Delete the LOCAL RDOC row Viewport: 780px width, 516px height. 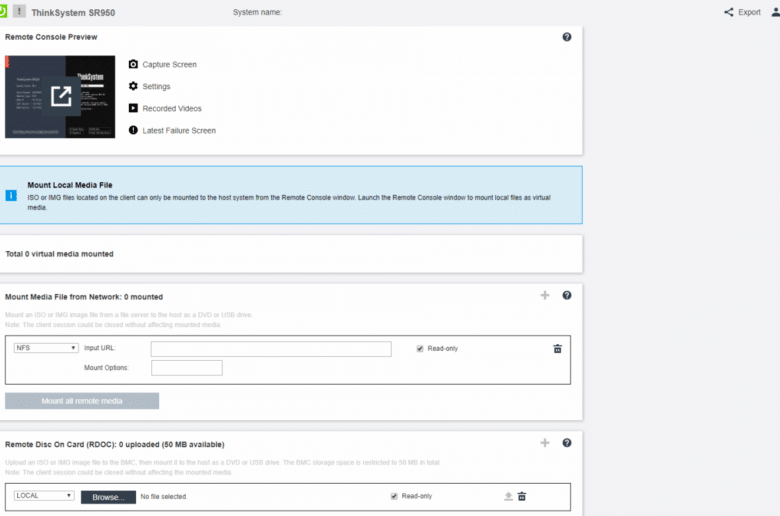click(x=522, y=496)
